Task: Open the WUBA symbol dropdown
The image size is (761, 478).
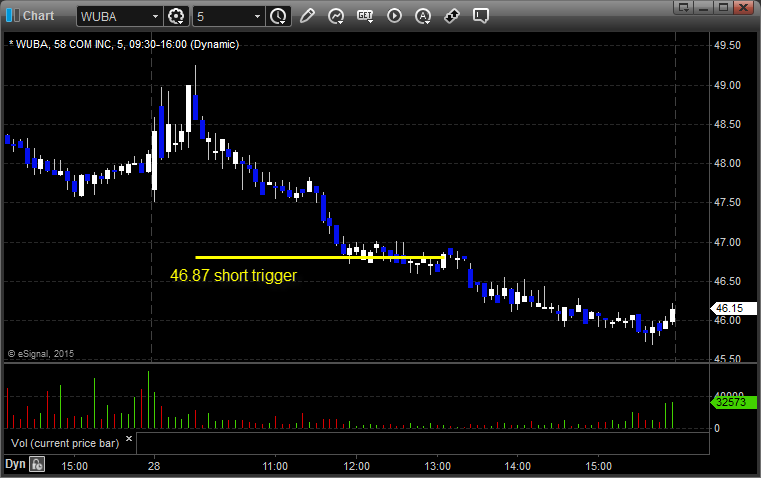Action: pos(154,16)
